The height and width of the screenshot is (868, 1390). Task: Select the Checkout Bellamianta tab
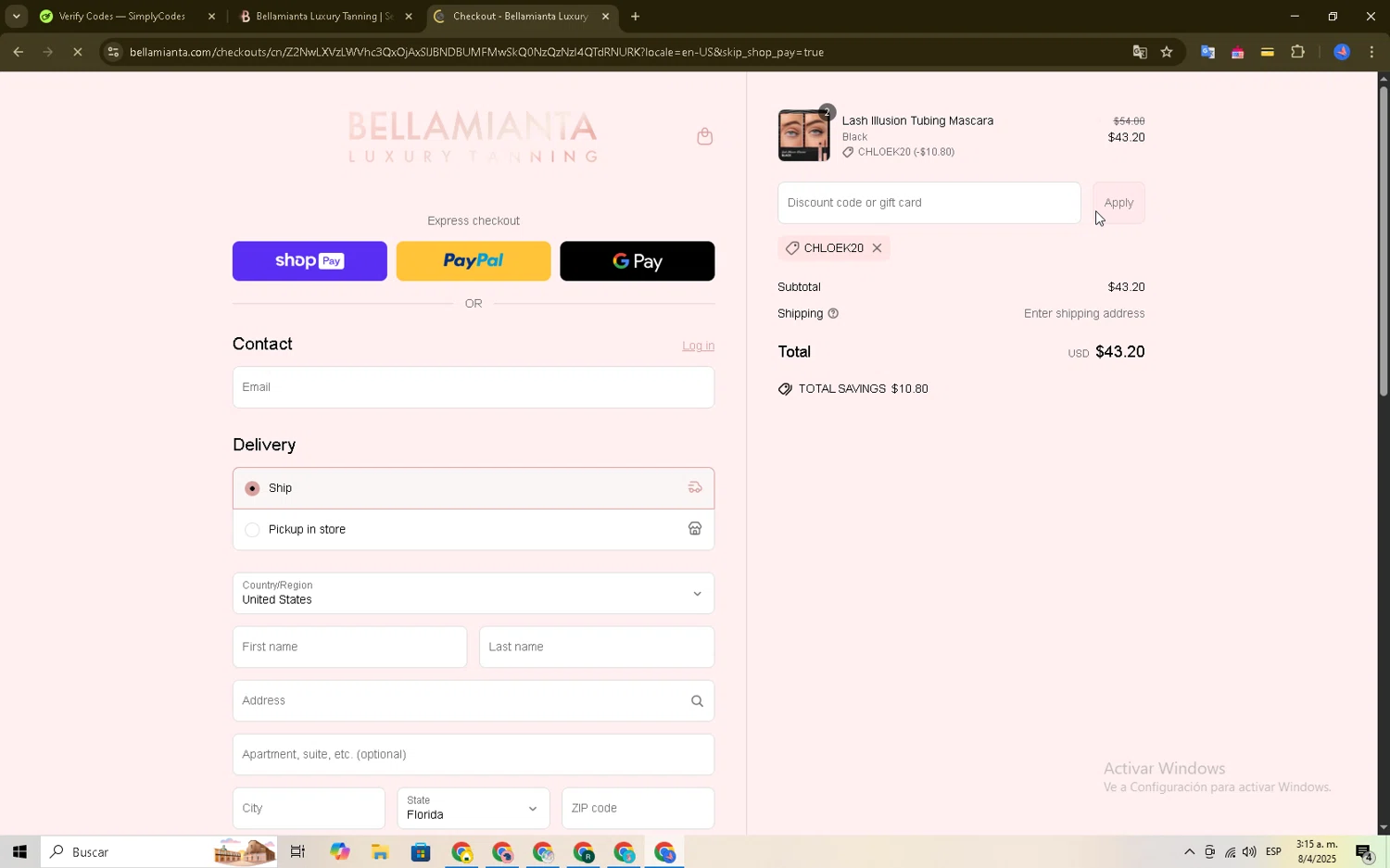tap(519, 16)
